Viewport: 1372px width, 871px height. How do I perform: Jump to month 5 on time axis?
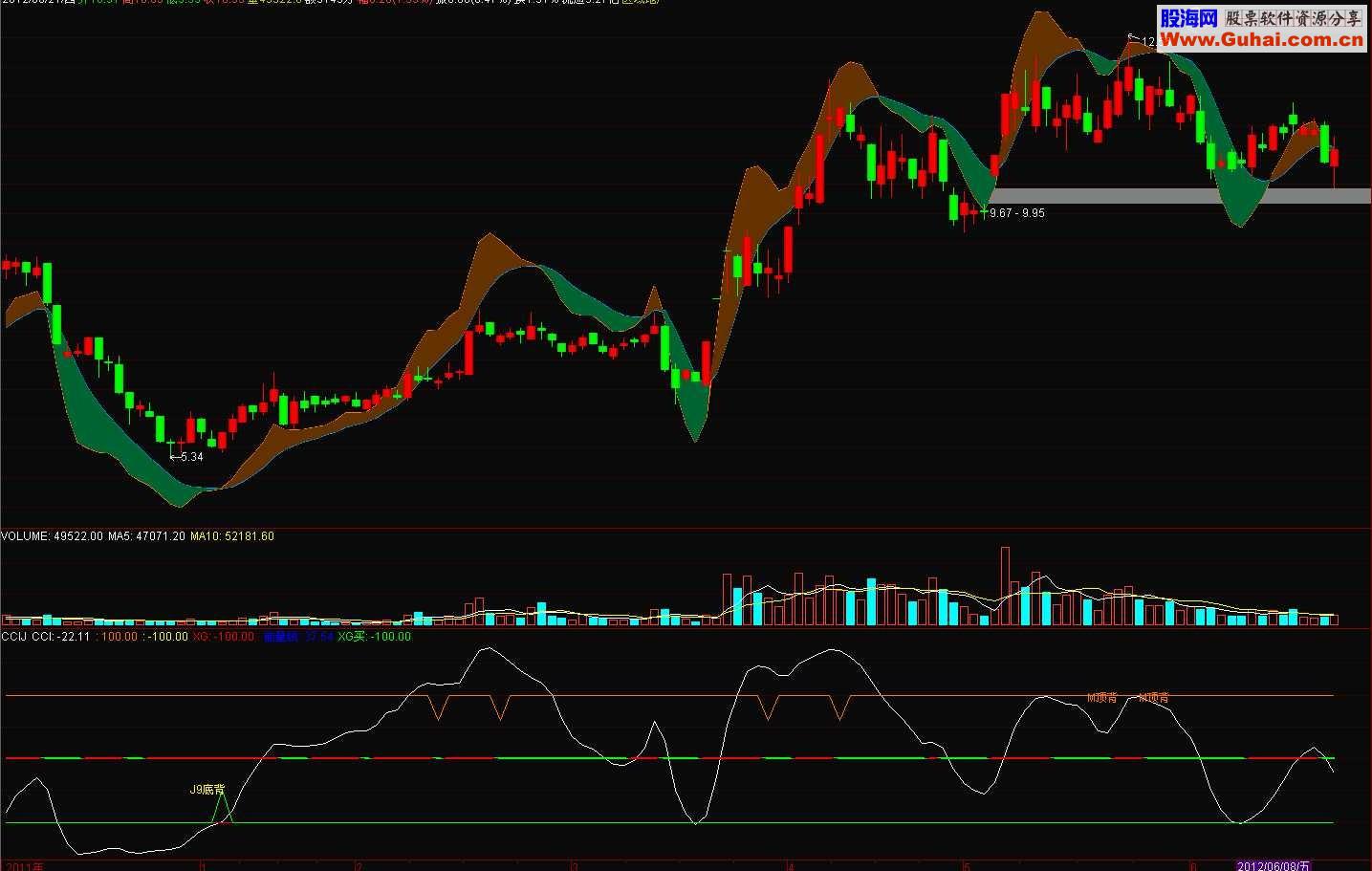click(x=968, y=866)
